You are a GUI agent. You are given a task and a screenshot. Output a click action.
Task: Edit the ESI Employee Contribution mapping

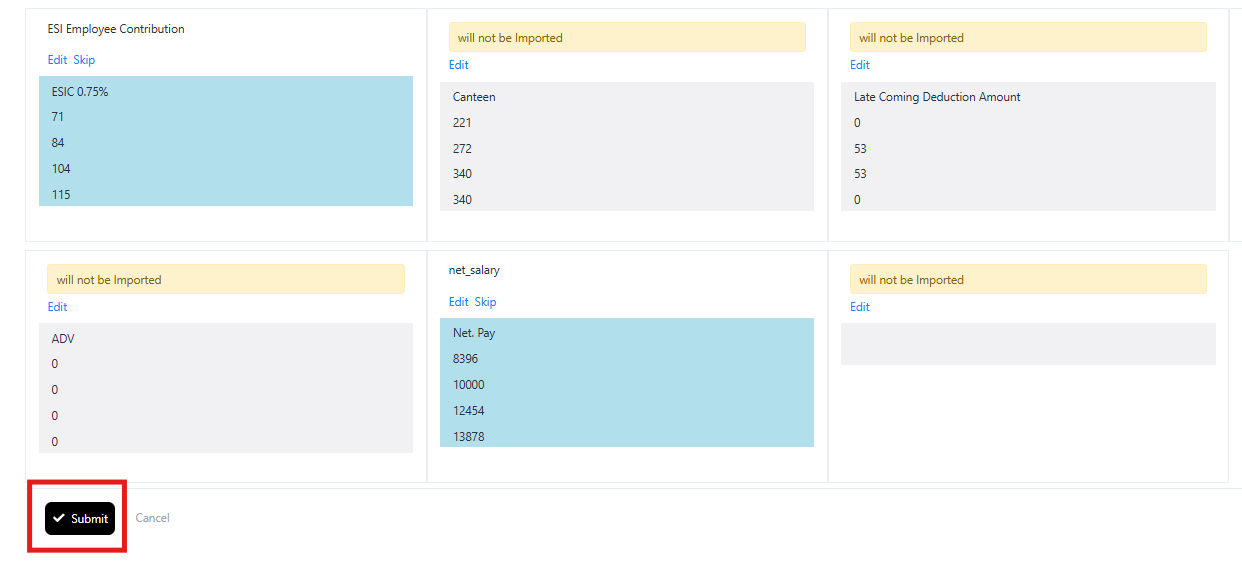tap(57, 60)
